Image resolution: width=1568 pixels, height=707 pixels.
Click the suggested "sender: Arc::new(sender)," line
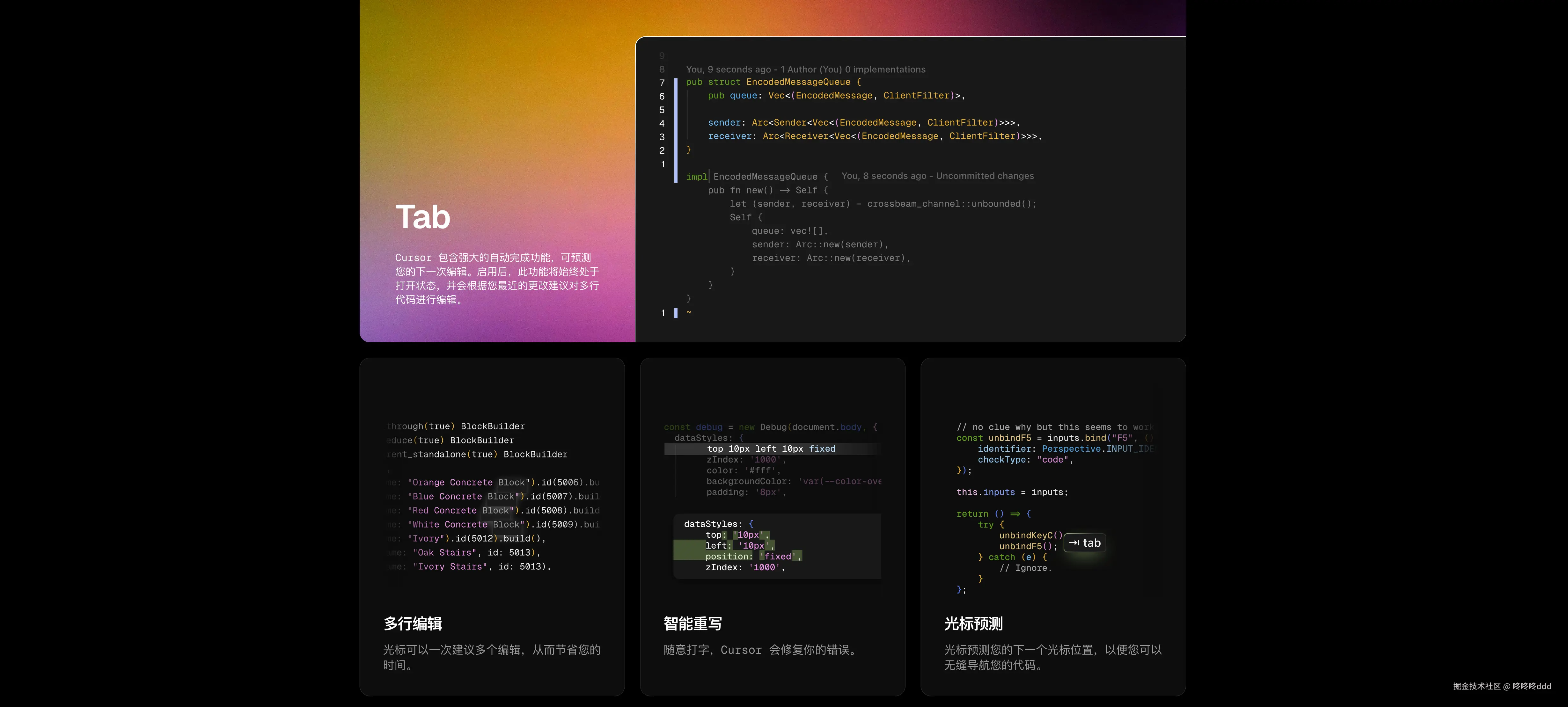tap(820, 244)
